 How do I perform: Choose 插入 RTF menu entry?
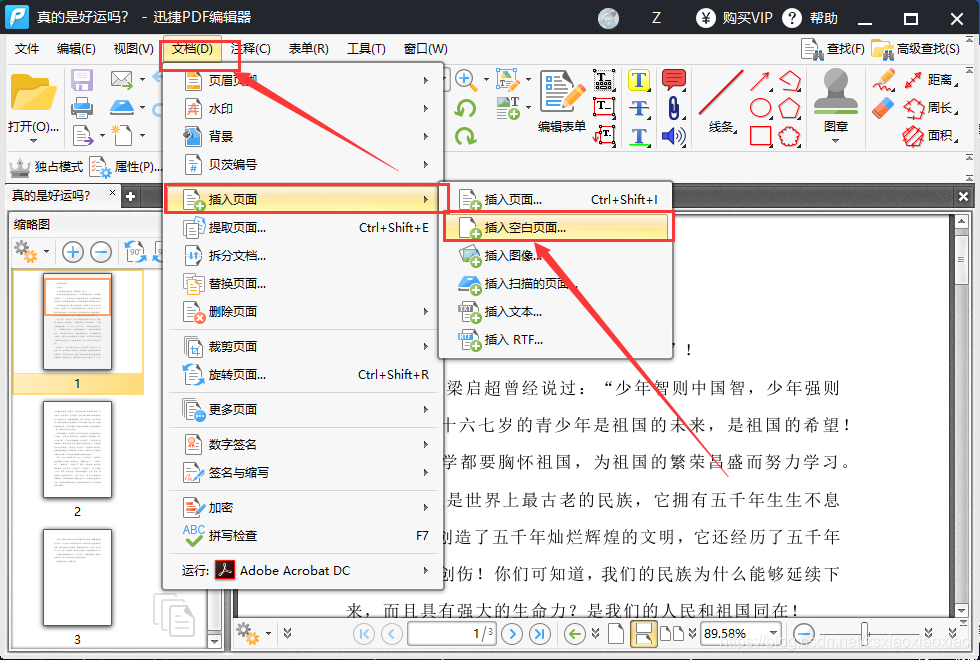(556, 339)
